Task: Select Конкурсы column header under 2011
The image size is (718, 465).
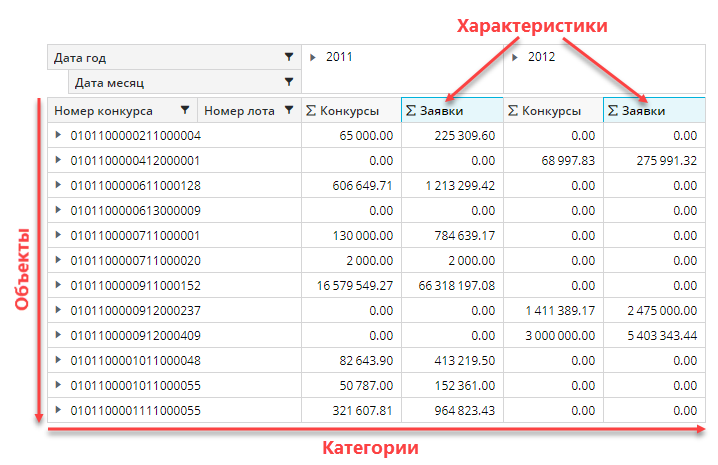Action: [x=350, y=110]
